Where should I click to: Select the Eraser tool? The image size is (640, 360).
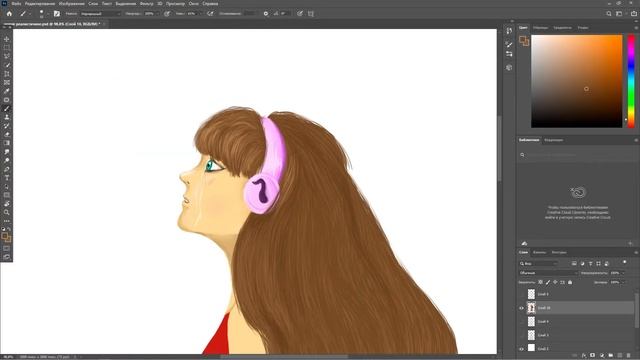(7, 134)
